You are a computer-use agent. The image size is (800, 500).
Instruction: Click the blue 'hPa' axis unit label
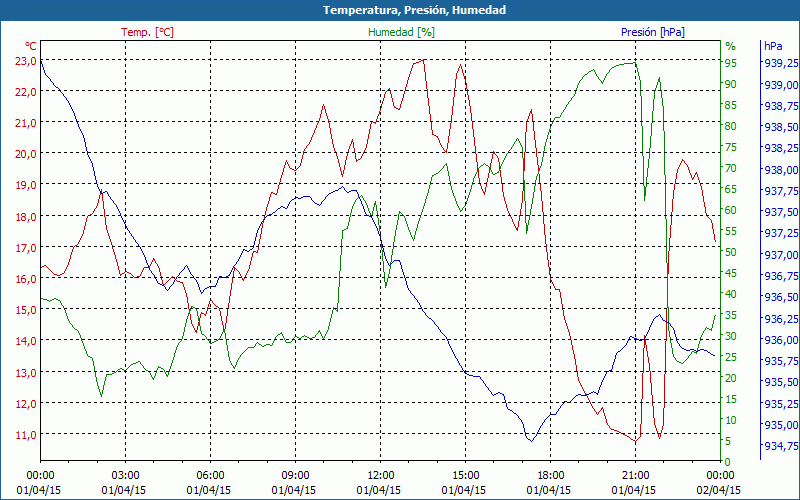click(773, 46)
